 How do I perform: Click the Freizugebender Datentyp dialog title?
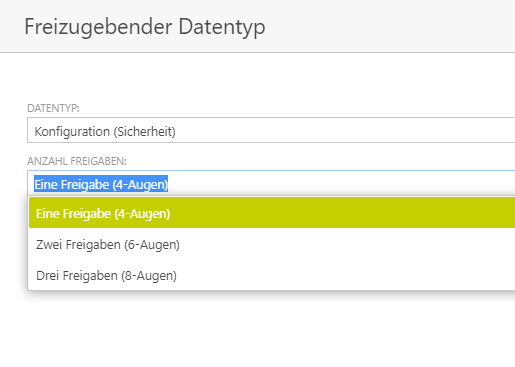point(145,27)
